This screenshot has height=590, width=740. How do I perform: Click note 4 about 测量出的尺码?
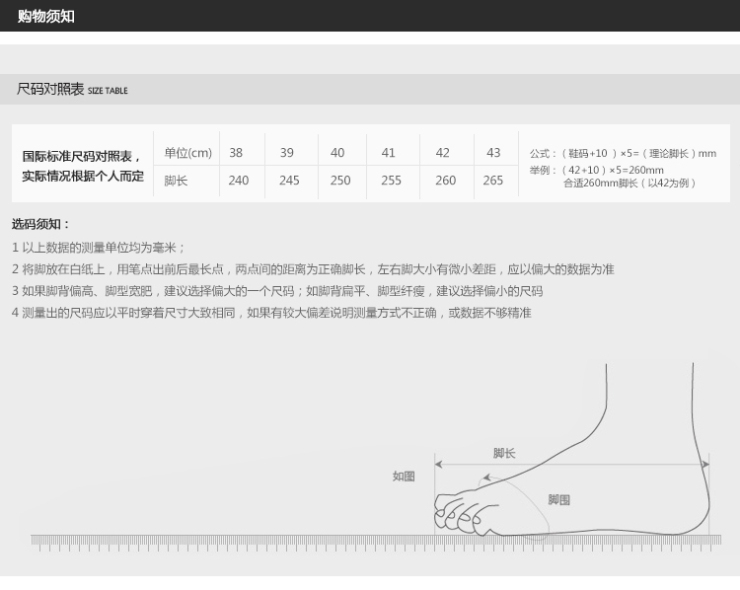(x=271, y=313)
